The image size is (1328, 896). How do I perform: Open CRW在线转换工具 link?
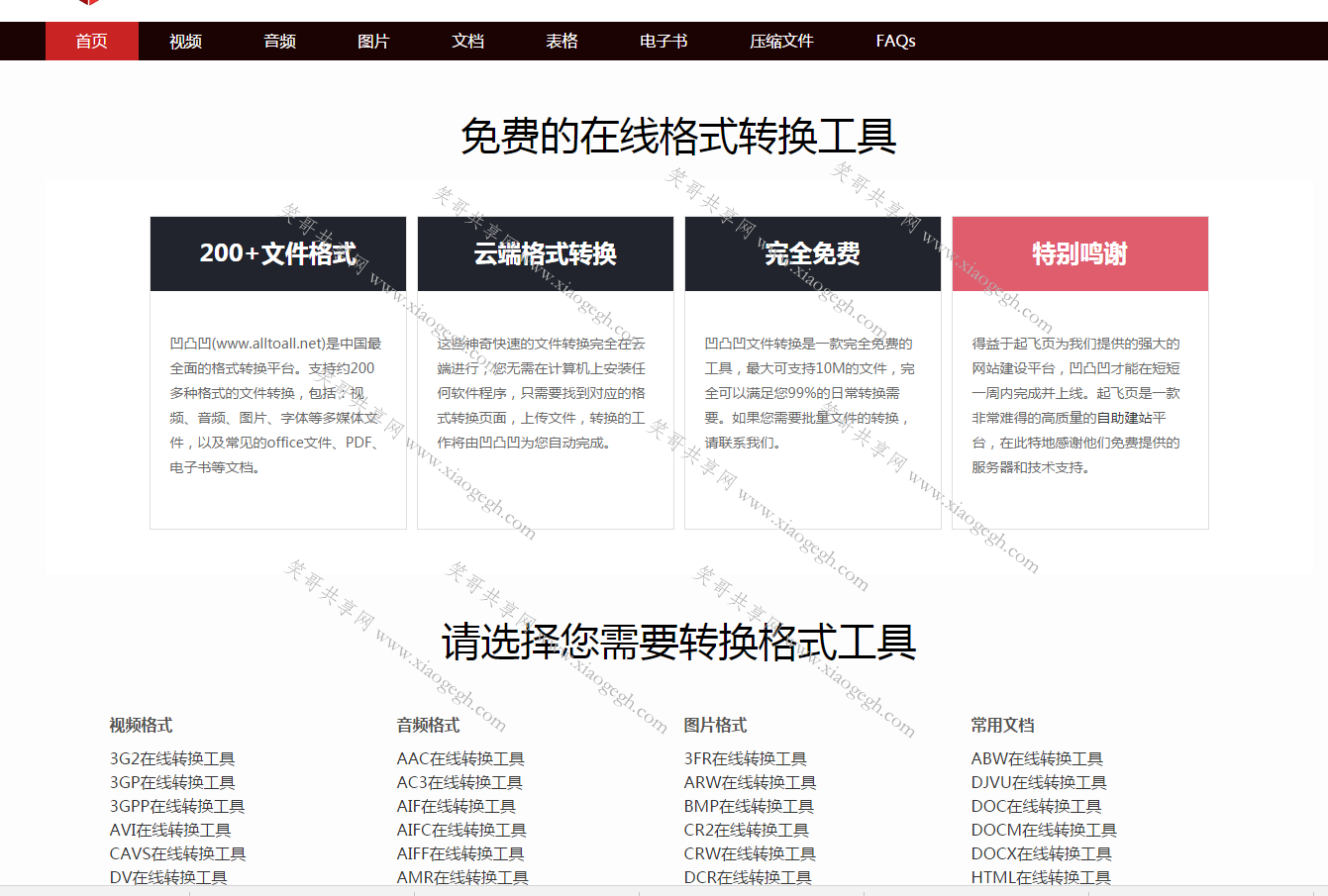tap(750, 853)
